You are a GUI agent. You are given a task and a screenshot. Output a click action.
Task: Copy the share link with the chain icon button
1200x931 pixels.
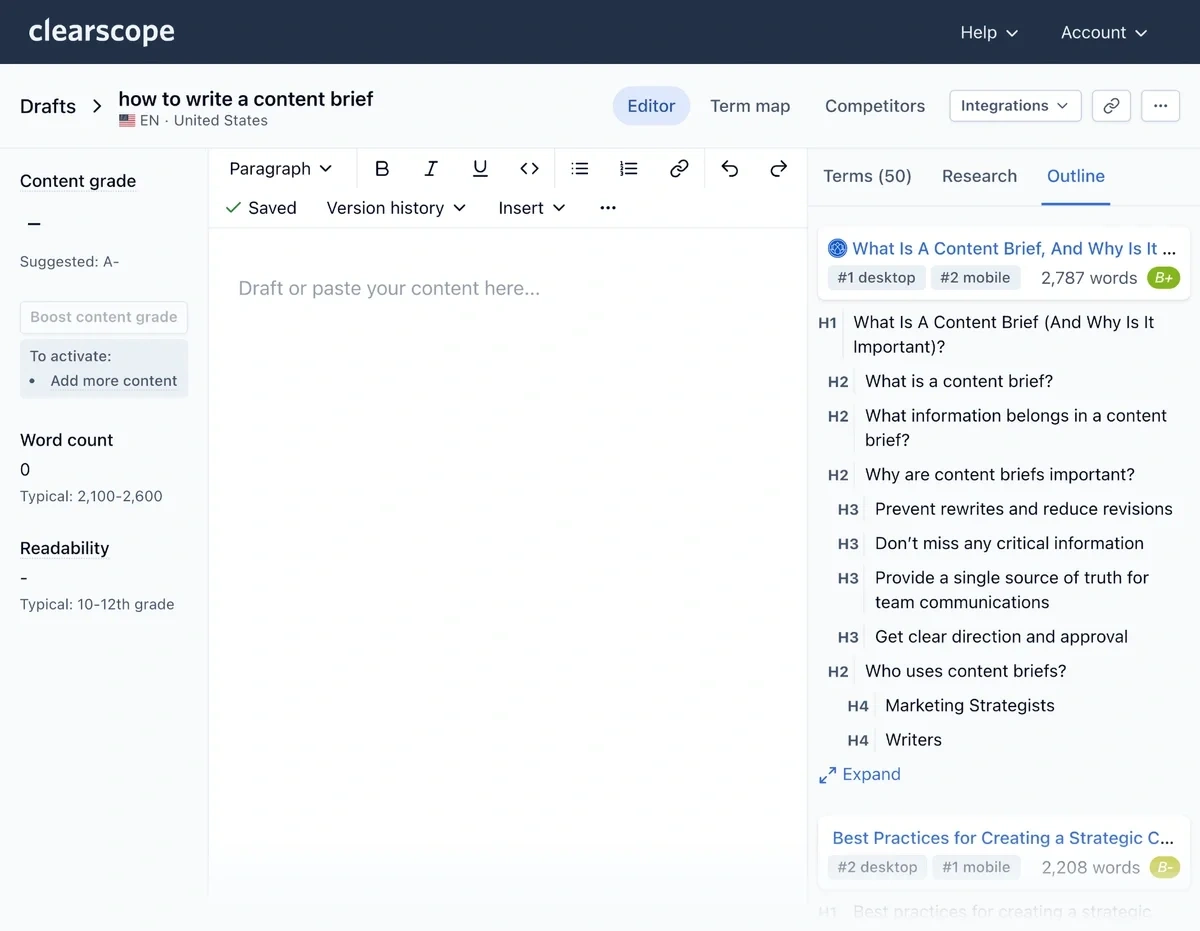click(x=1111, y=106)
